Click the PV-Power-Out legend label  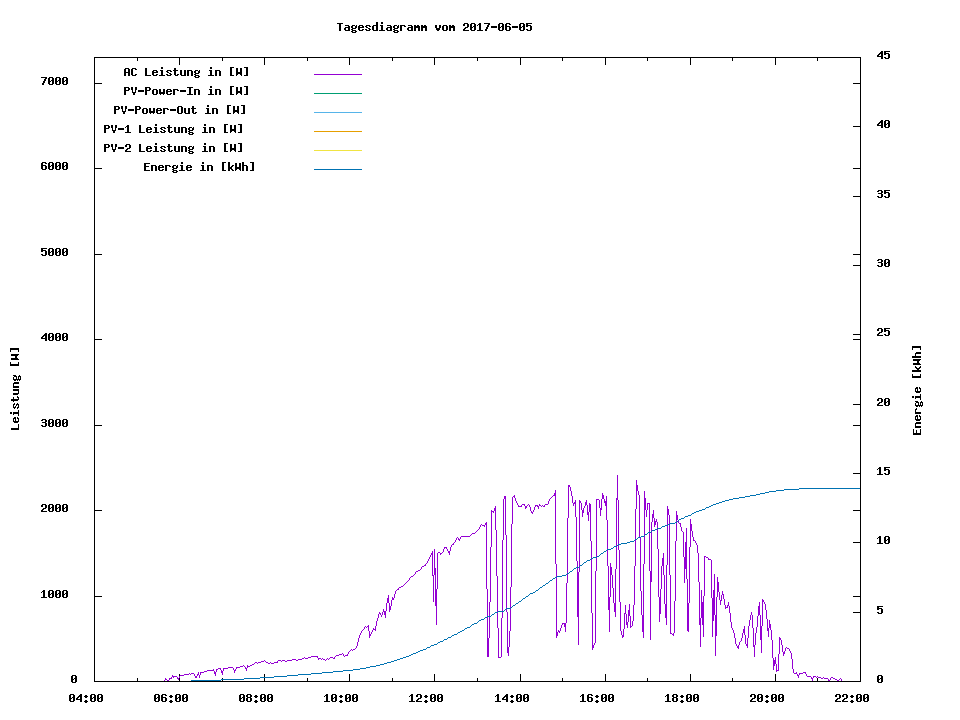click(181, 110)
